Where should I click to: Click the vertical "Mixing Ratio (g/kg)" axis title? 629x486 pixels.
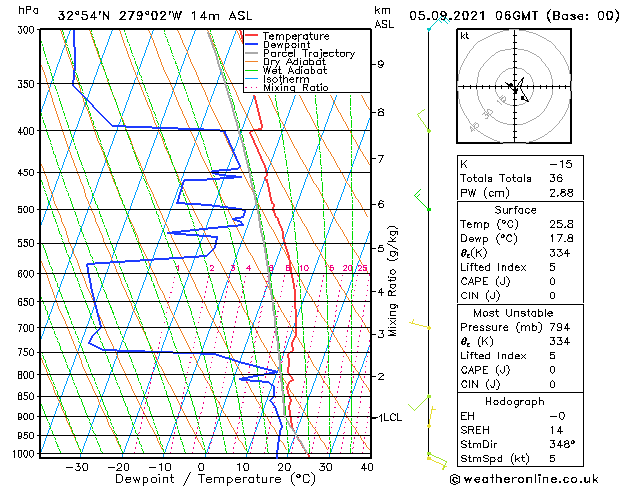pyautogui.click(x=392, y=281)
